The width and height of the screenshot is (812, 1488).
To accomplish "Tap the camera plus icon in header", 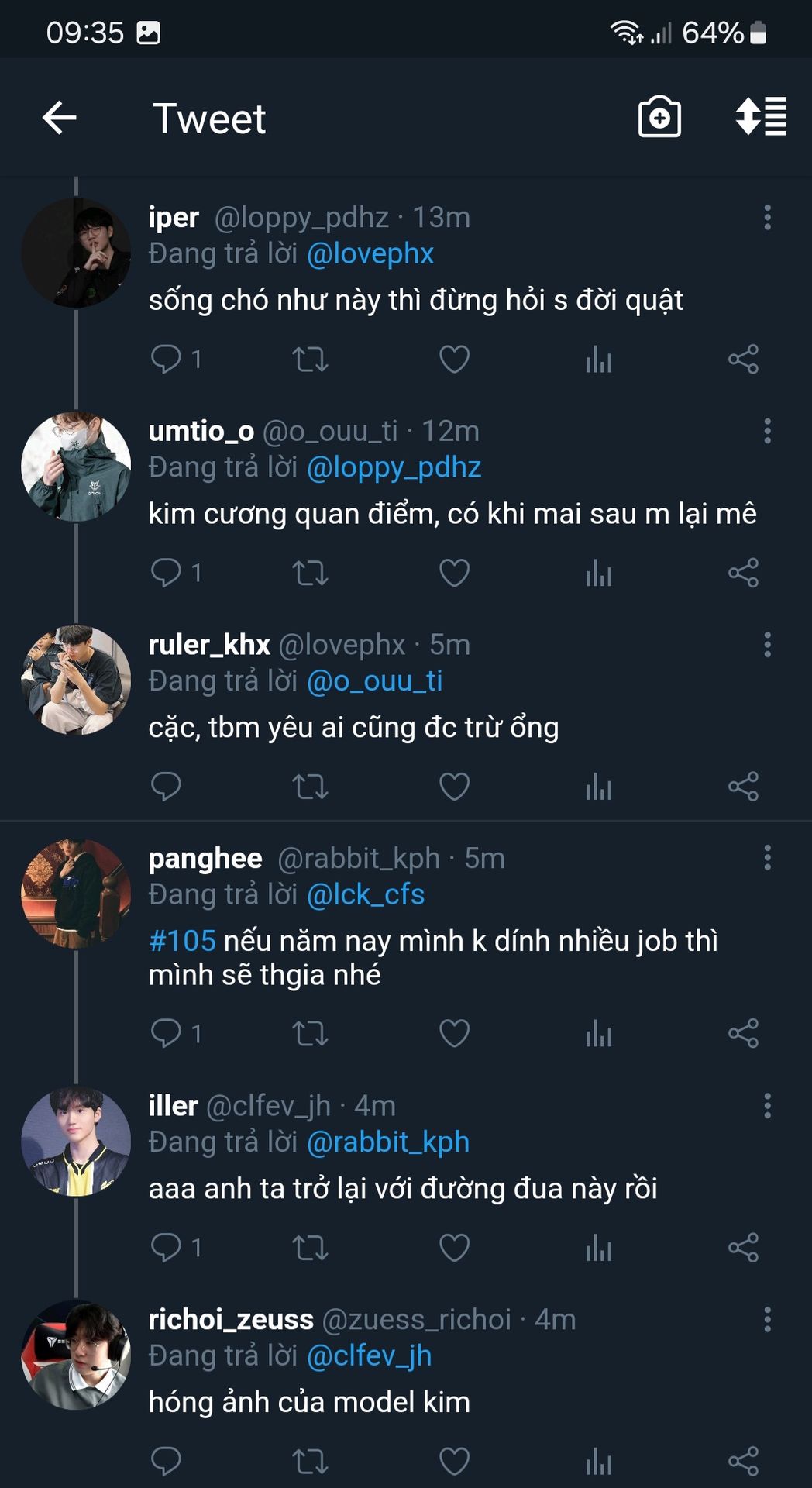I will click(659, 118).
